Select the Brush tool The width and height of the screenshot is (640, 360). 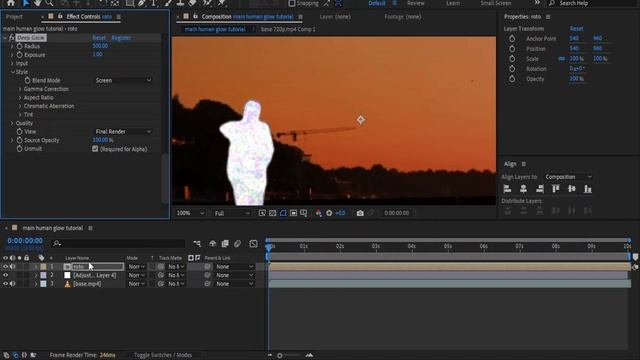168,3
